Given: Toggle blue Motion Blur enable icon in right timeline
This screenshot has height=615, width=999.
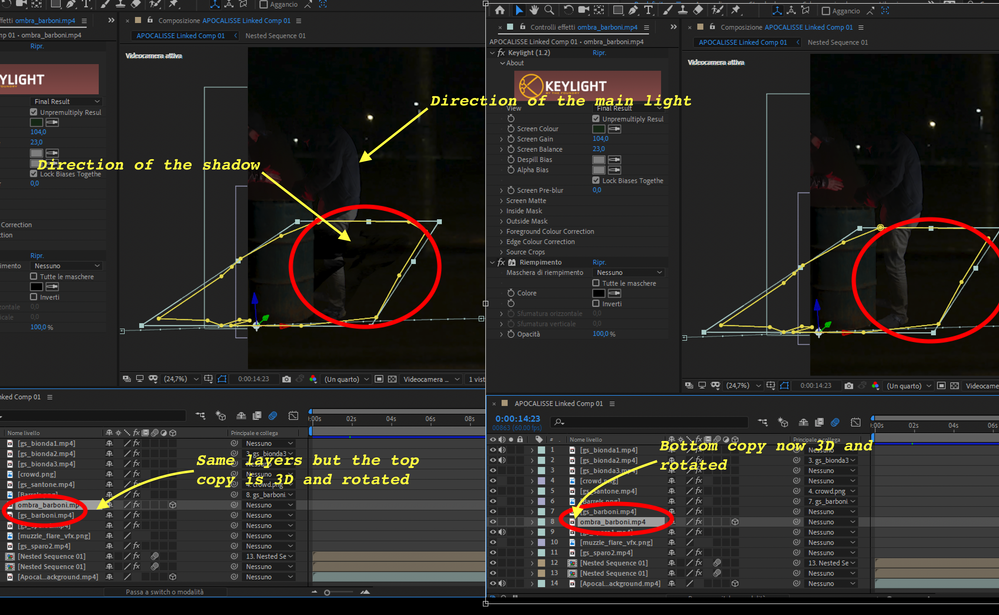Looking at the screenshot, I should pyautogui.click(x=835, y=423).
